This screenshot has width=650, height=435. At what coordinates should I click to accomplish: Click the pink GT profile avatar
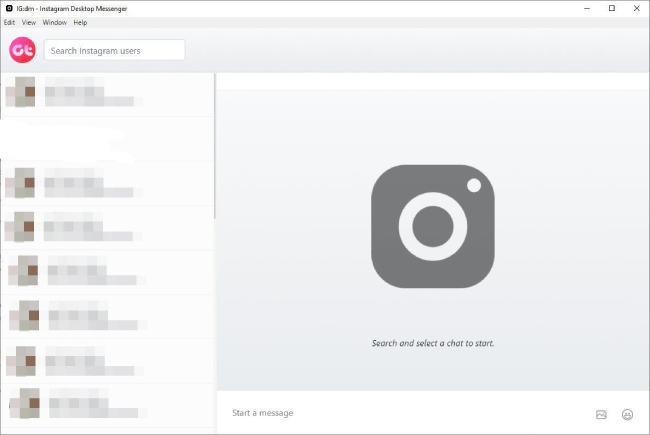click(x=22, y=50)
